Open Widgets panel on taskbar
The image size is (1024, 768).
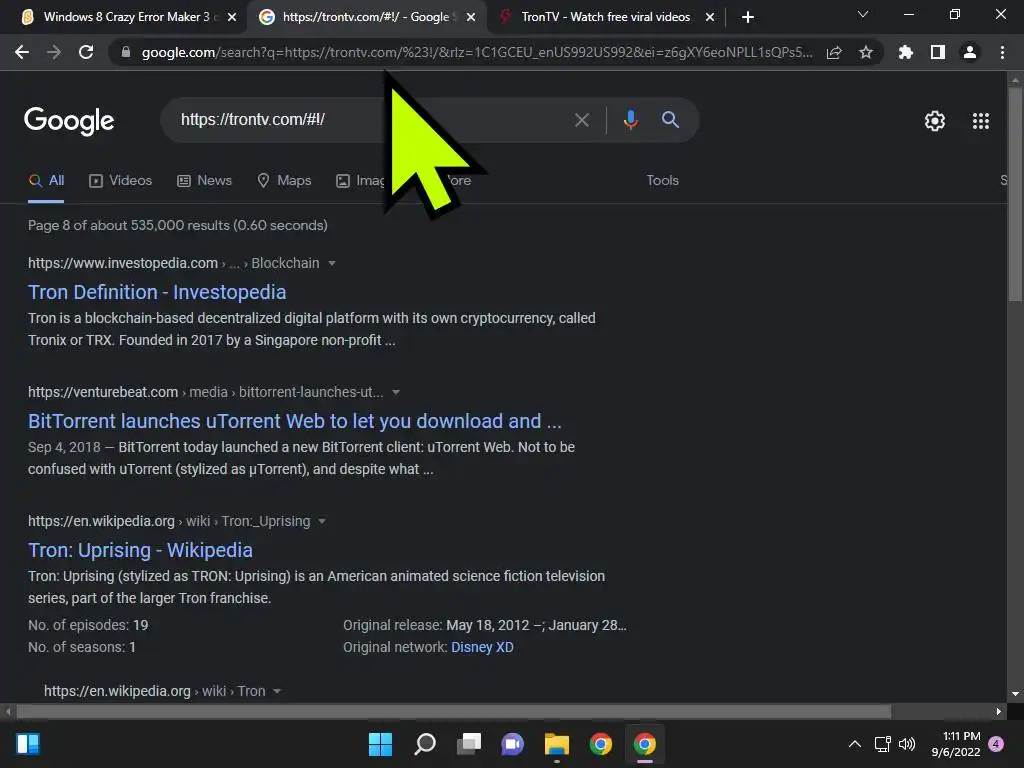click(28, 744)
